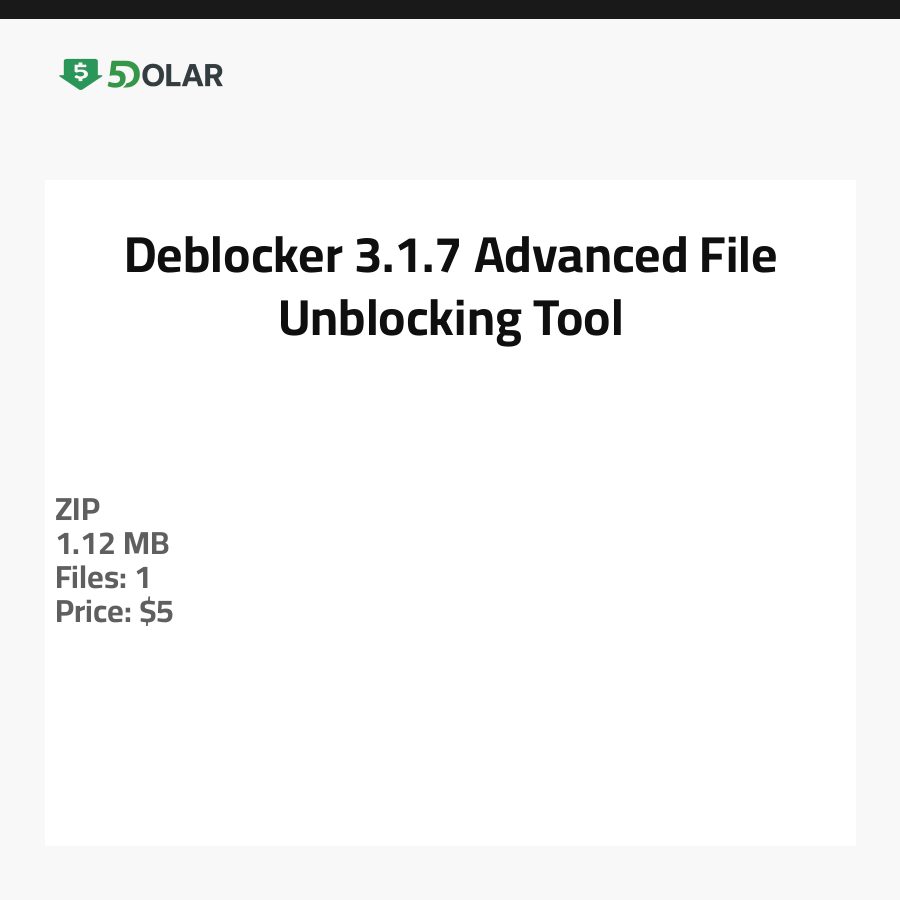This screenshot has height=900, width=900.
Task: Open the 5DOLAR brand name link
Action: point(165,75)
